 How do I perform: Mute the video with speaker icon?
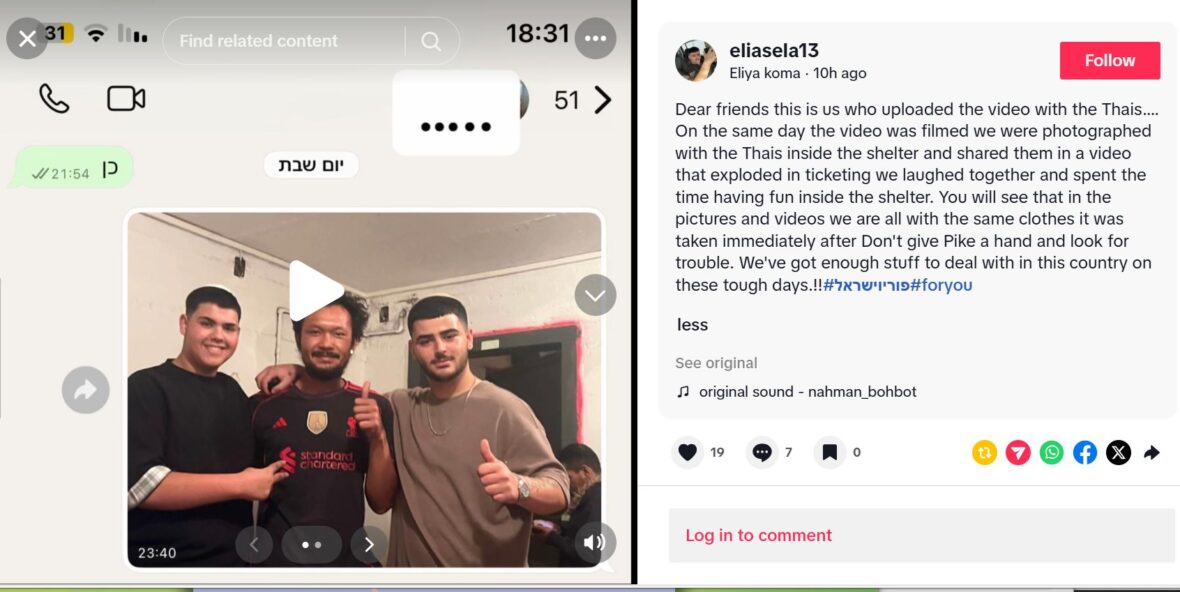595,542
